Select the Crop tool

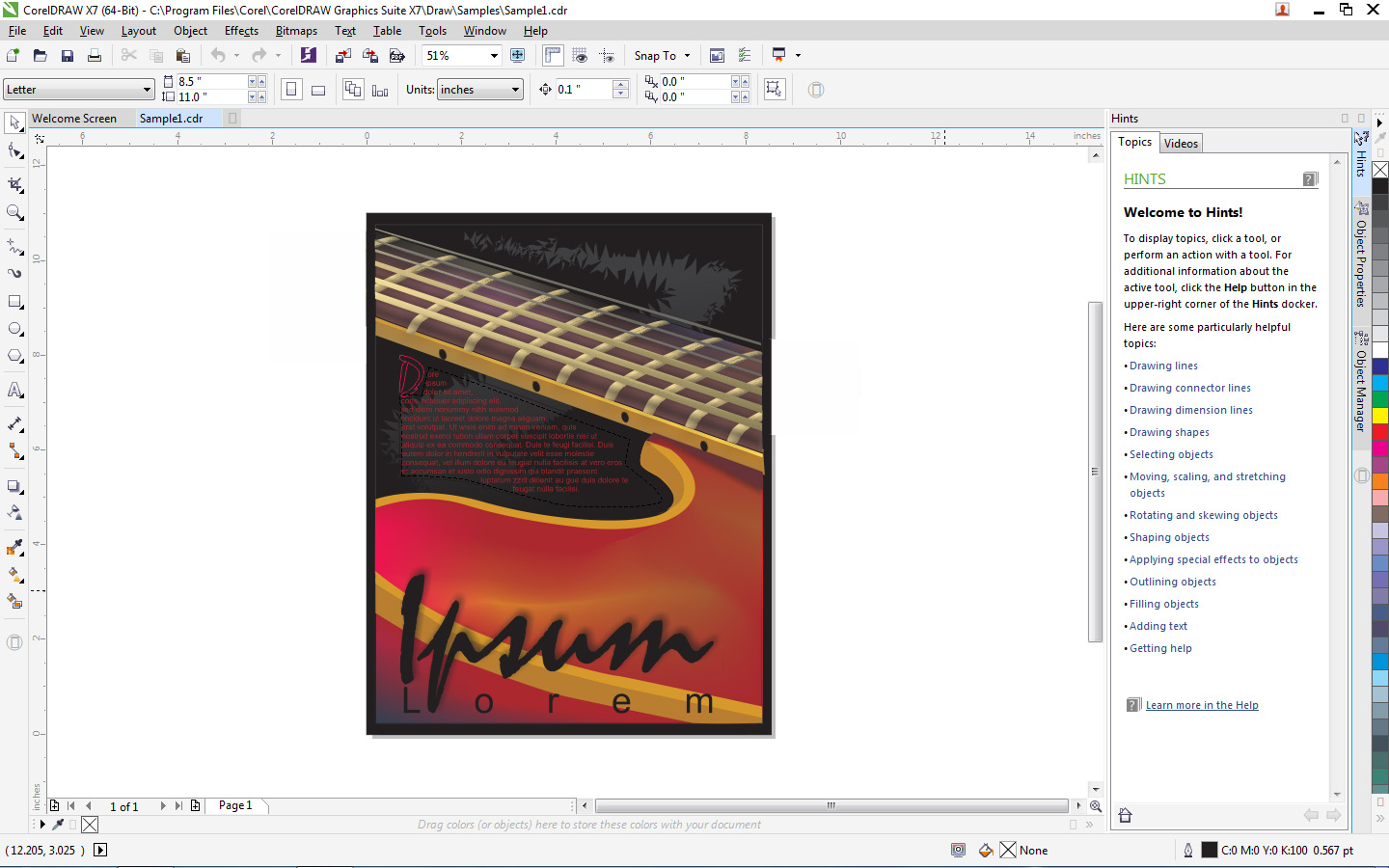click(x=14, y=184)
